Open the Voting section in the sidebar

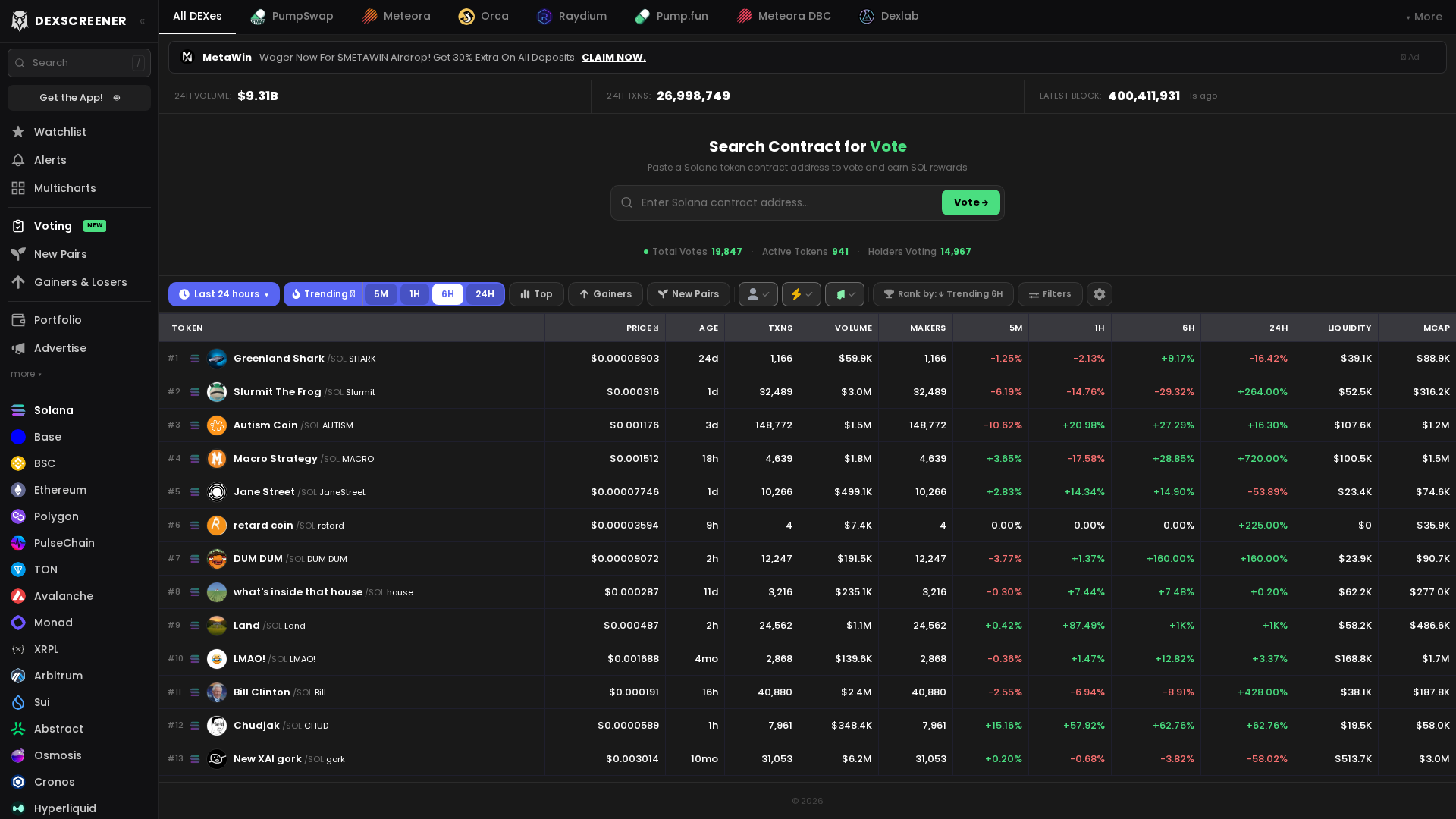[52, 225]
